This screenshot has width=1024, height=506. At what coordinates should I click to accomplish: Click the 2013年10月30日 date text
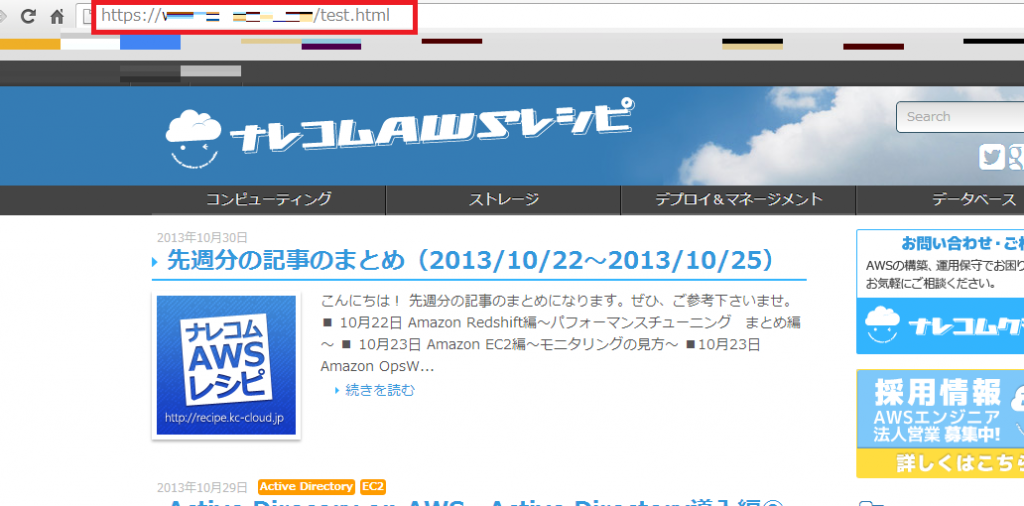coord(202,238)
